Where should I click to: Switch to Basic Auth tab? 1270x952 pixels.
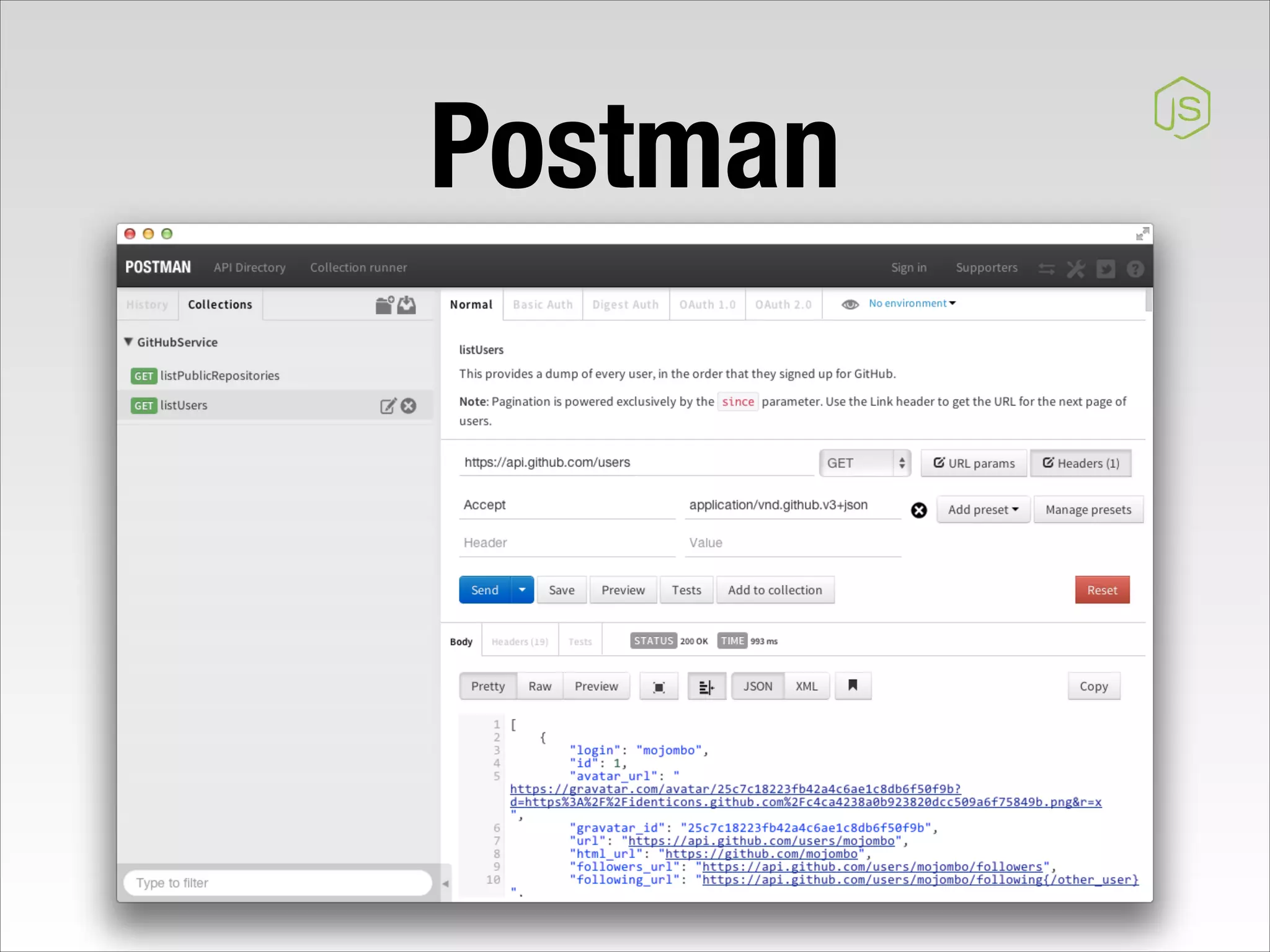click(543, 304)
